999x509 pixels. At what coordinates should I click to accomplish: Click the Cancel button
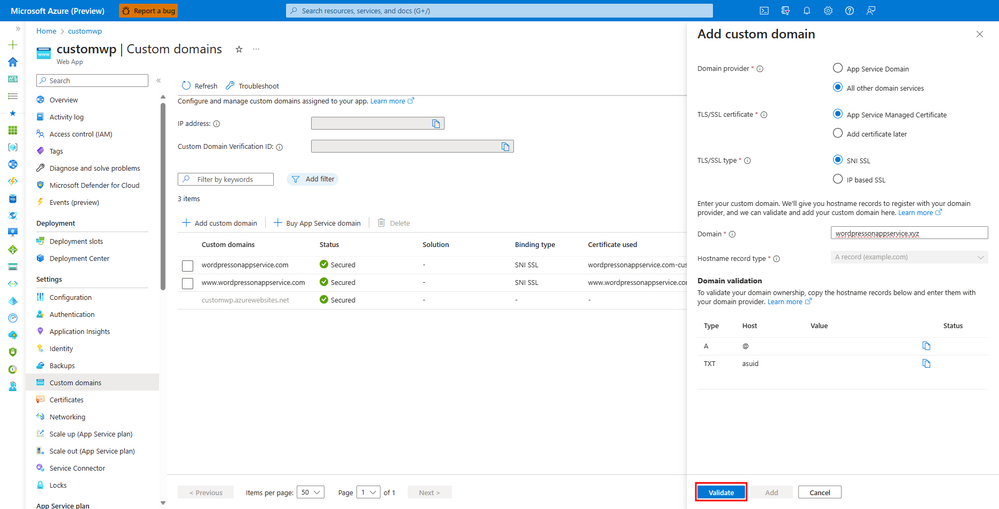point(819,492)
